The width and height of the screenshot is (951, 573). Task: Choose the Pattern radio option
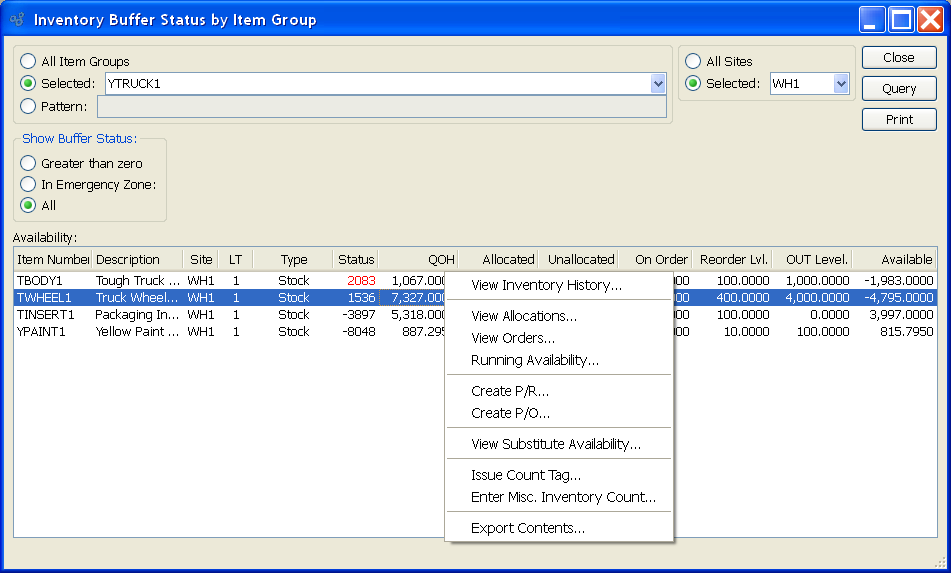28,106
